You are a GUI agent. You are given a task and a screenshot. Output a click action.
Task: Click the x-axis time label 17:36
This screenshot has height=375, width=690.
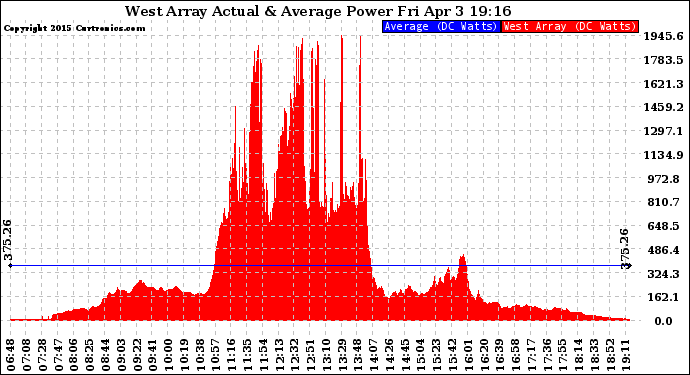tap(547, 355)
